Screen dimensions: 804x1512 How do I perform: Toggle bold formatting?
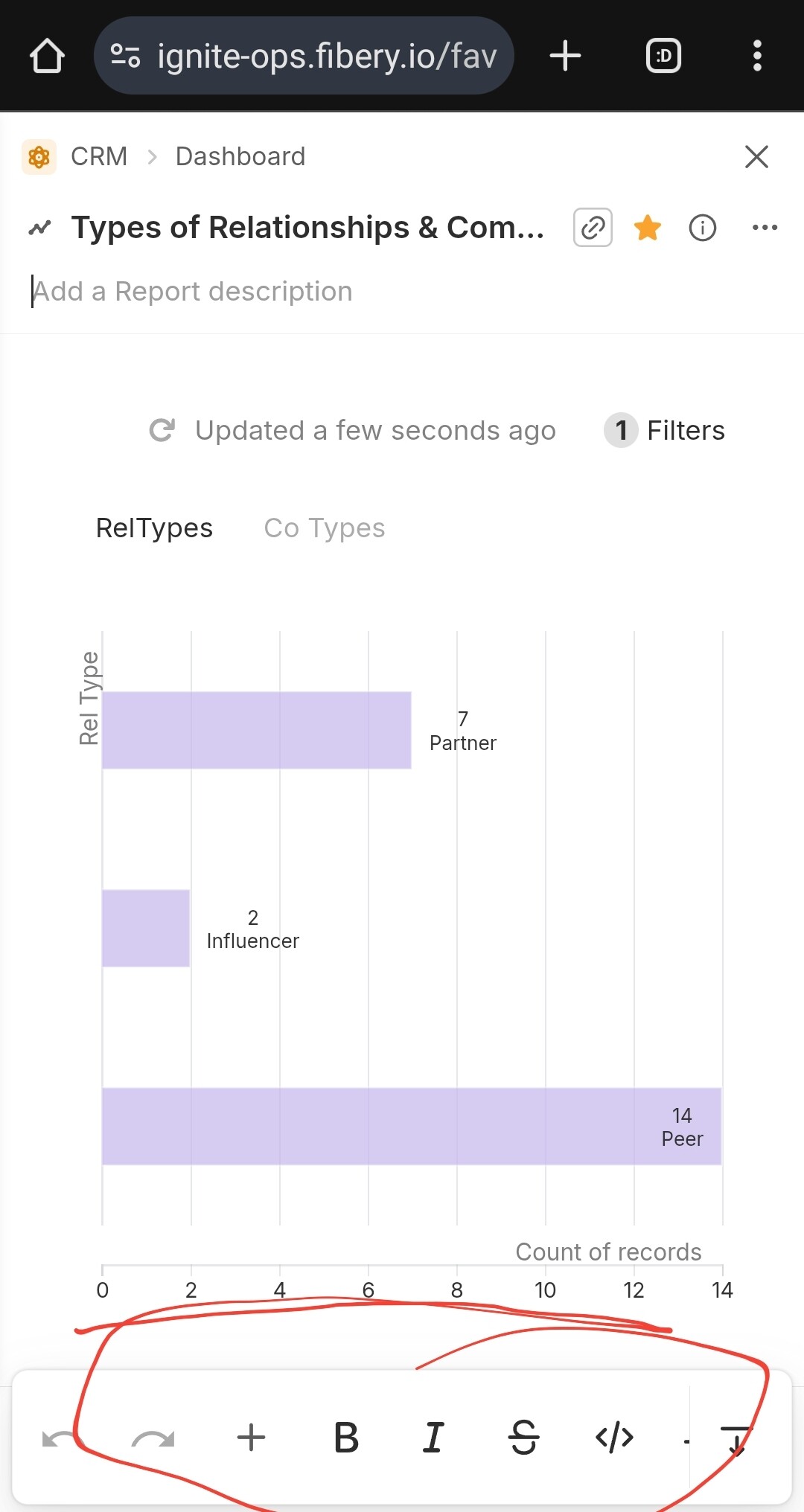coord(346,1438)
